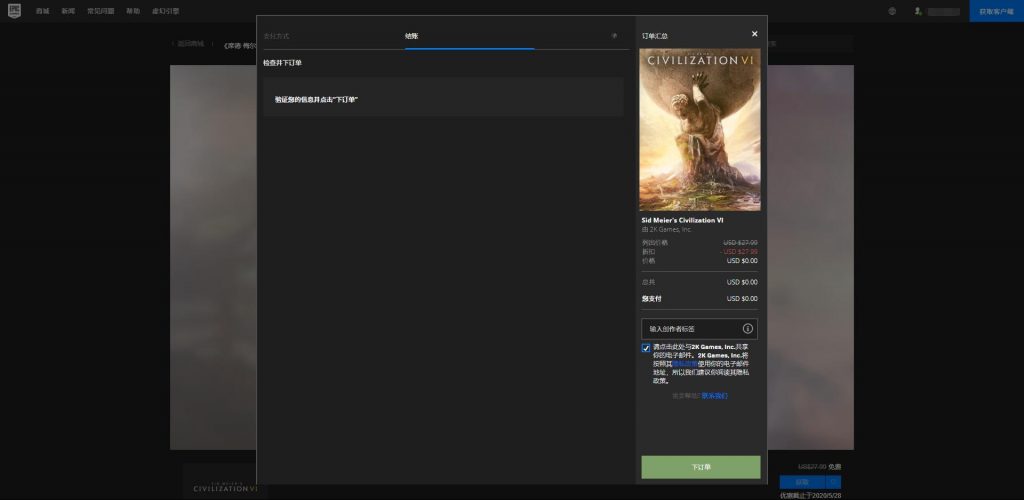Click the Civilization VI cover art thumbnail
The image size is (1024, 500).
[x=699, y=129]
